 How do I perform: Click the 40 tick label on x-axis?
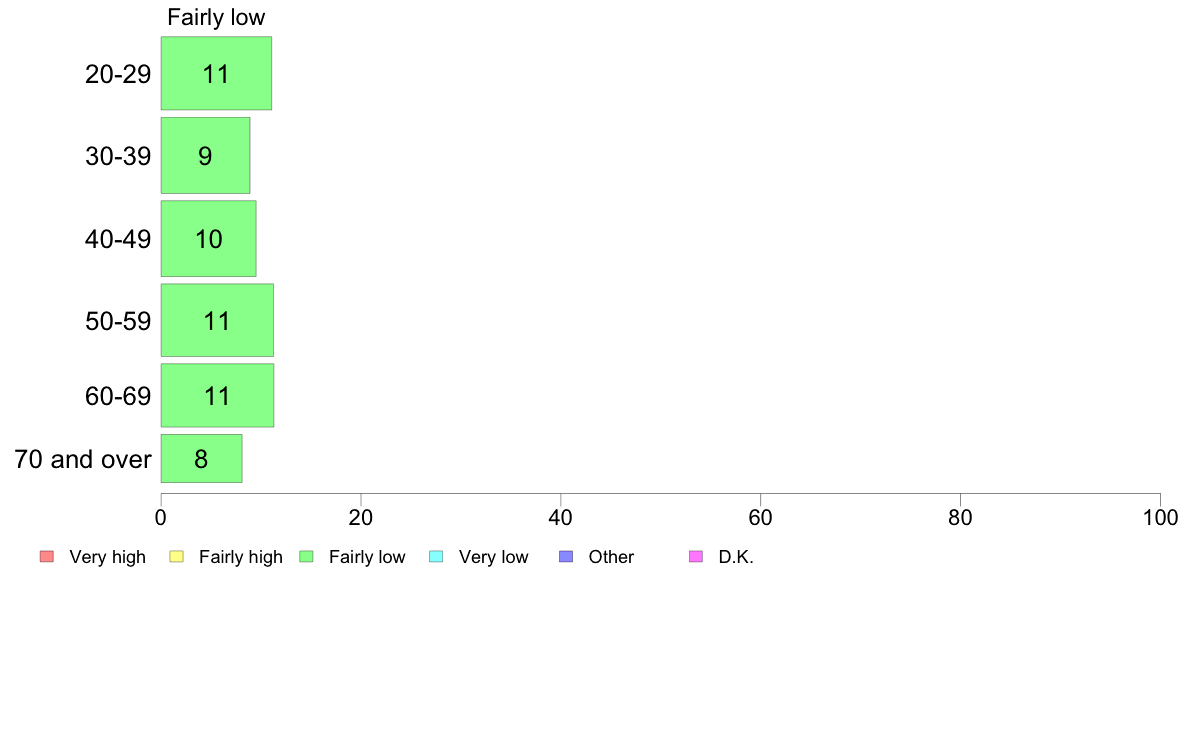(561, 518)
